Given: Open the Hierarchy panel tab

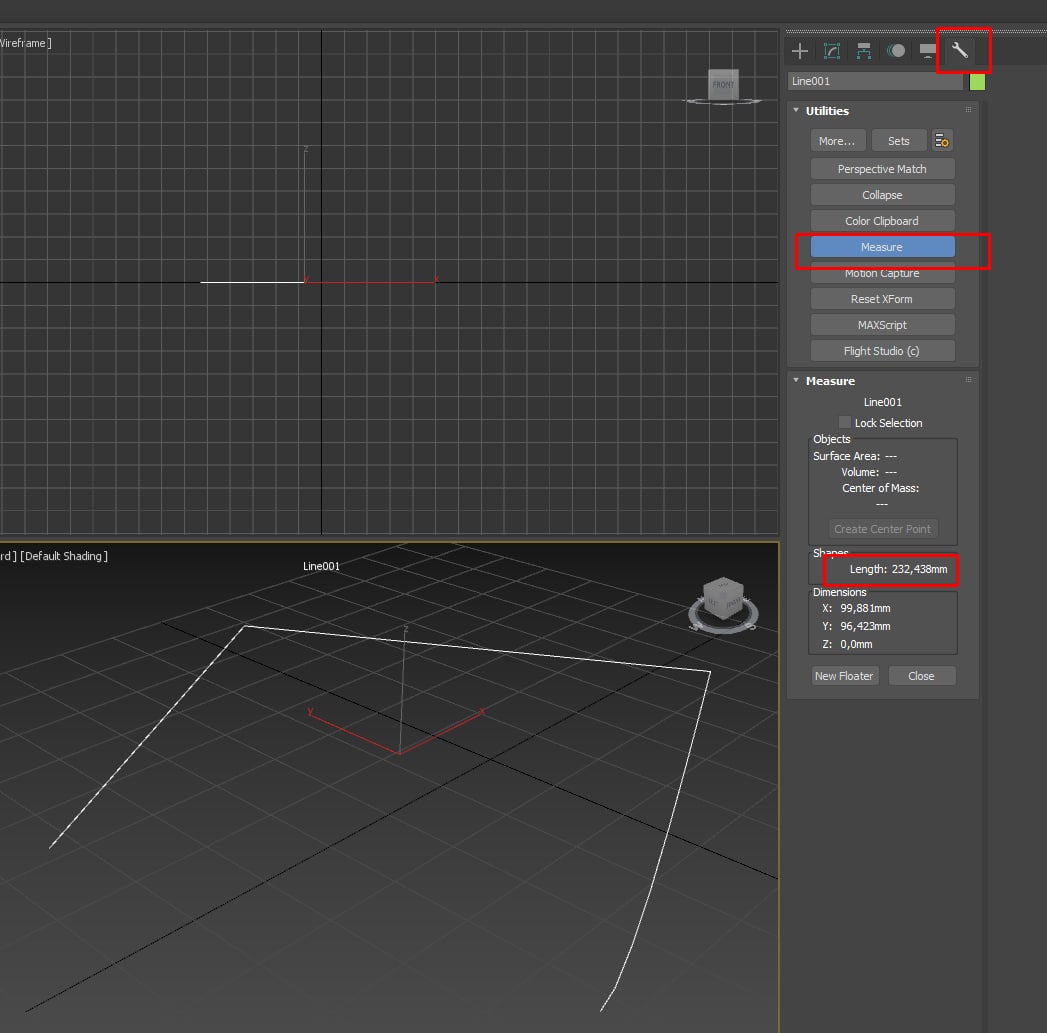Looking at the screenshot, I should 863,51.
